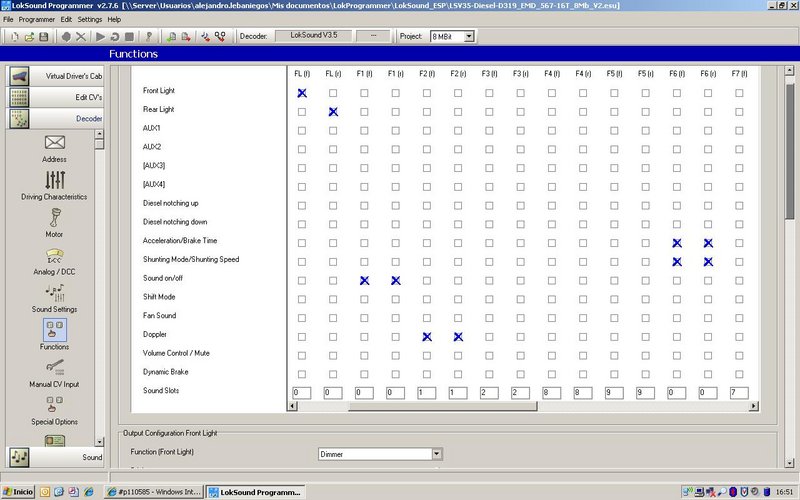Click the Sound Slots field for F2 (f)
This screenshot has width=800, height=500.
[x=426, y=393]
